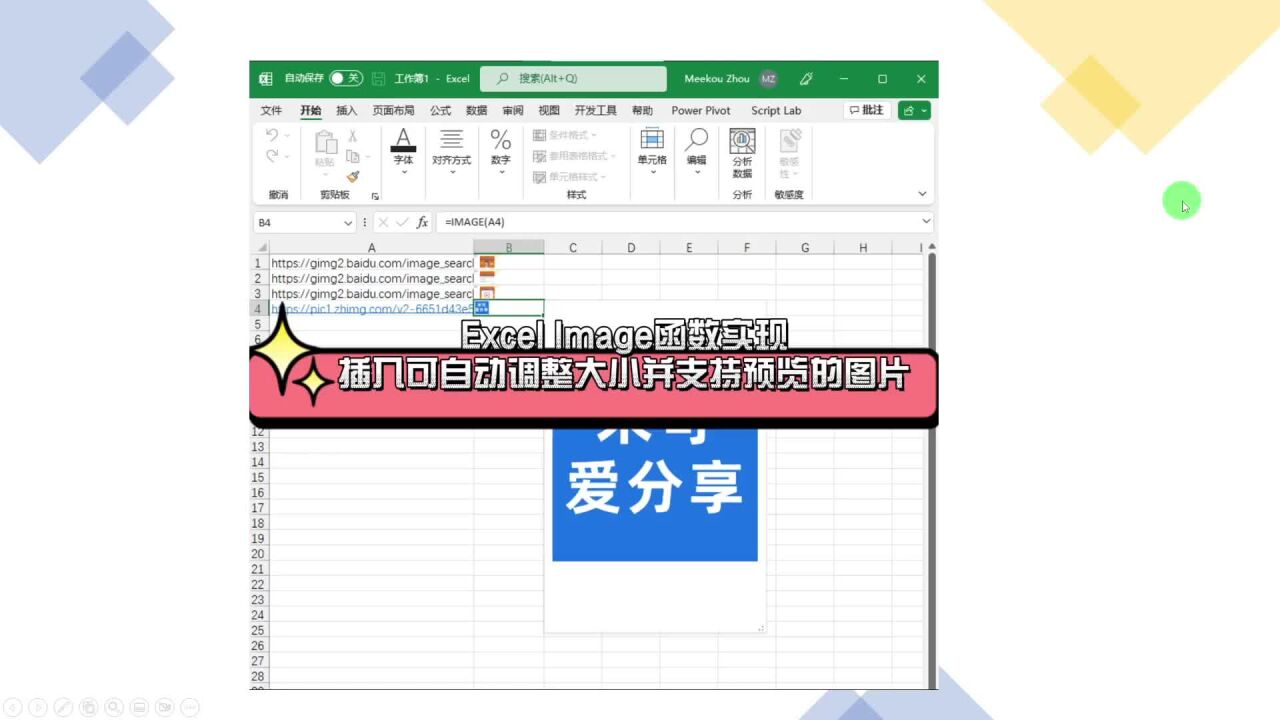Click the Editing (编辑) magnifier icon
1280x720 pixels.
point(695,140)
